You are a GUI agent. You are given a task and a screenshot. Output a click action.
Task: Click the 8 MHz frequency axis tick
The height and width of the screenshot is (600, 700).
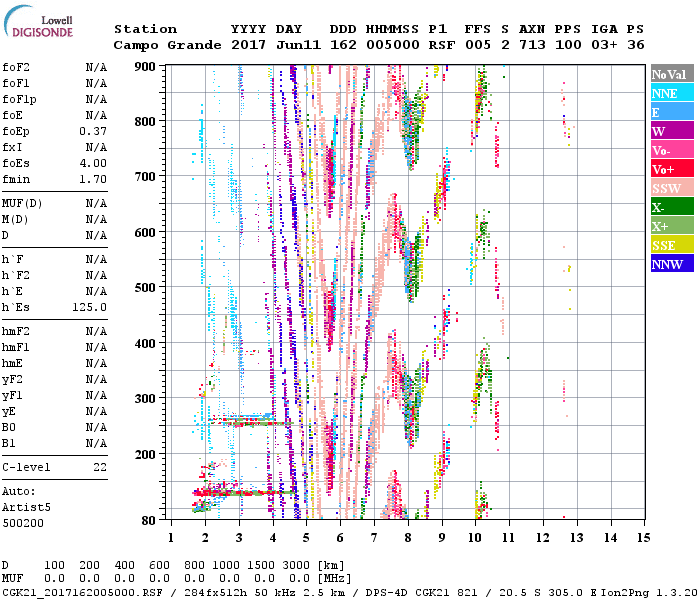(x=408, y=537)
